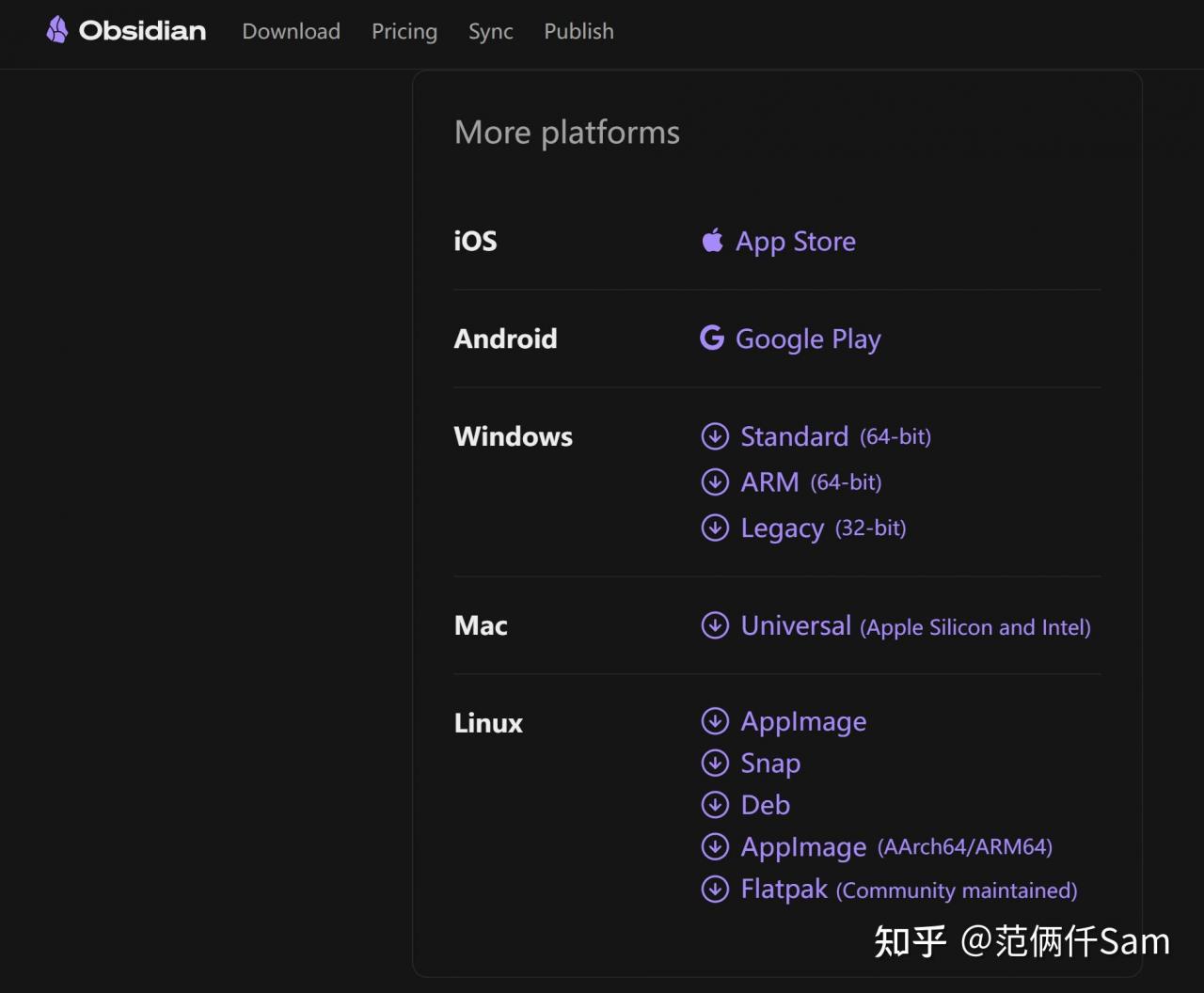Click download icon beside first AppImage
This screenshot has height=993, width=1204.
[715, 721]
